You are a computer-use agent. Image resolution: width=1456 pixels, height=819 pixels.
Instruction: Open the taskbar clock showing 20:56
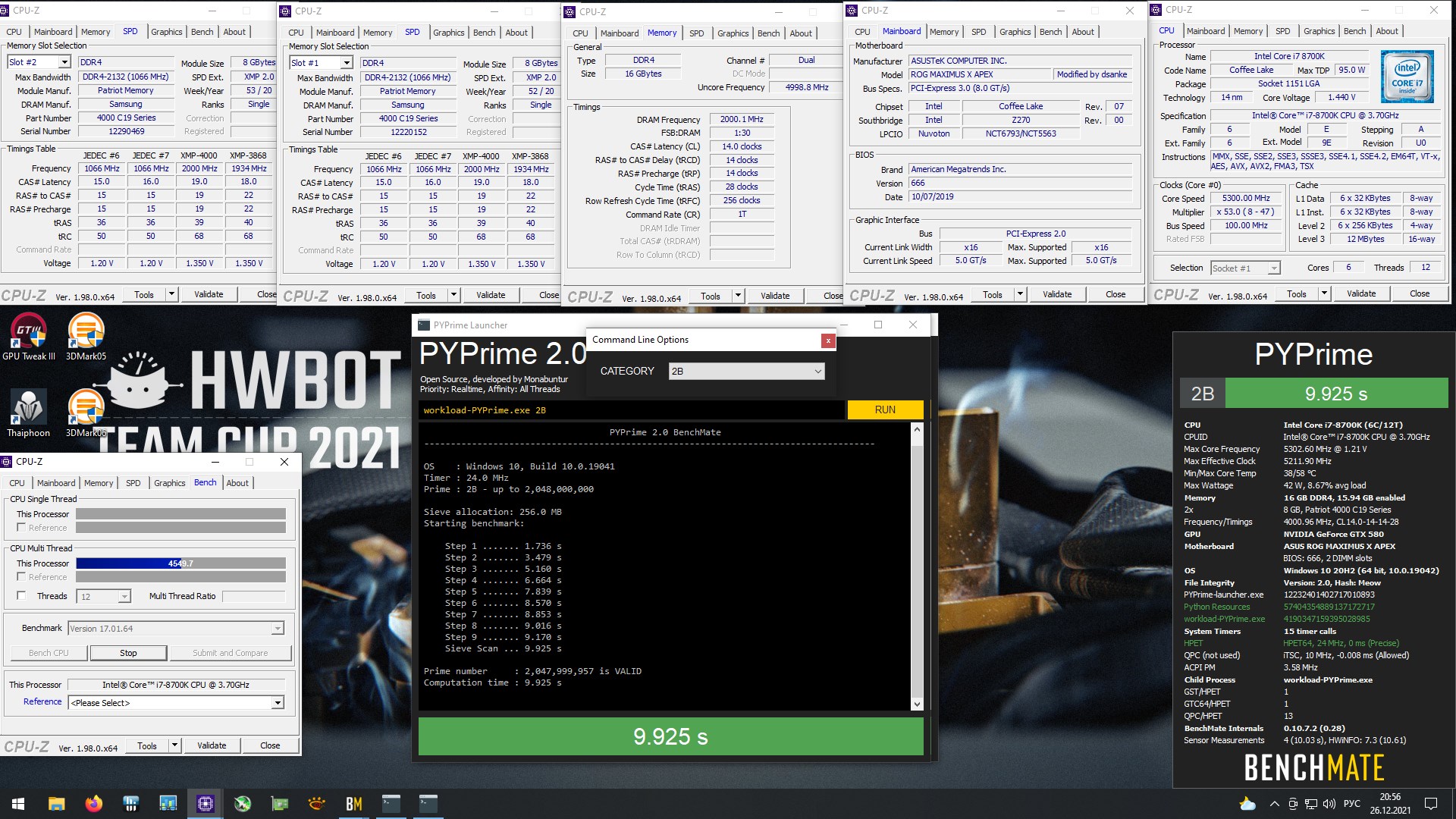[1390, 804]
